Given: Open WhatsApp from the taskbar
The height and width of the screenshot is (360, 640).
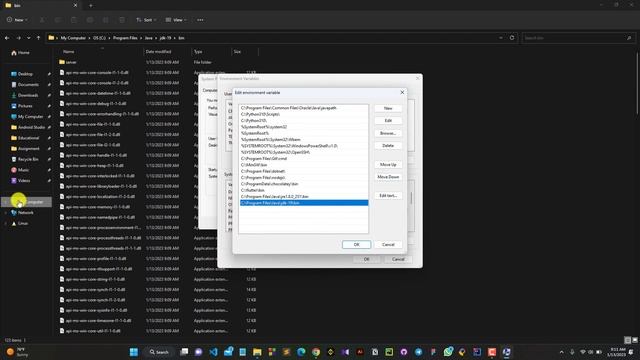Looking at the screenshot, I should point(448,352).
